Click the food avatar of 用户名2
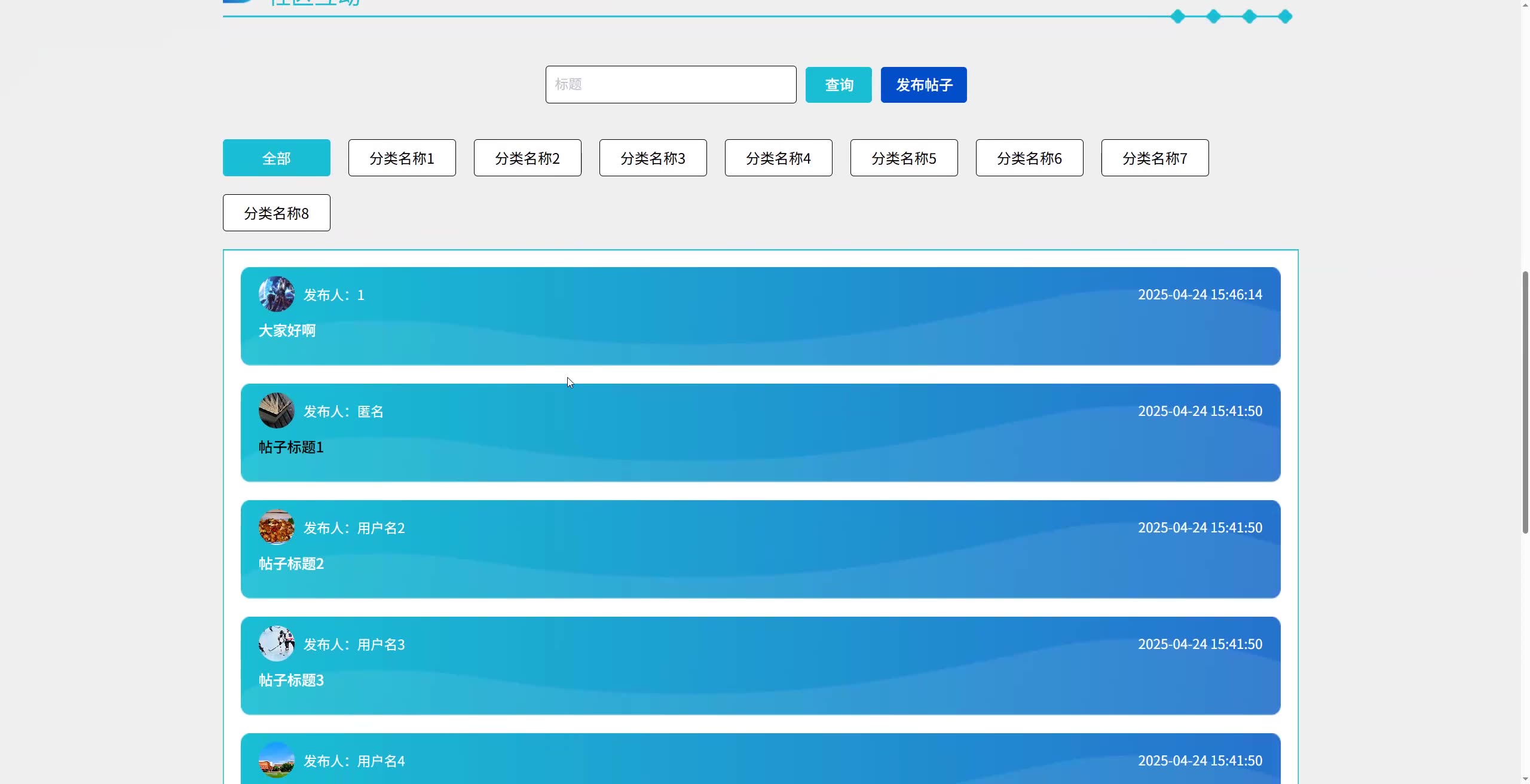The height and width of the screenshot is (784, 1530). pos(276,527)
